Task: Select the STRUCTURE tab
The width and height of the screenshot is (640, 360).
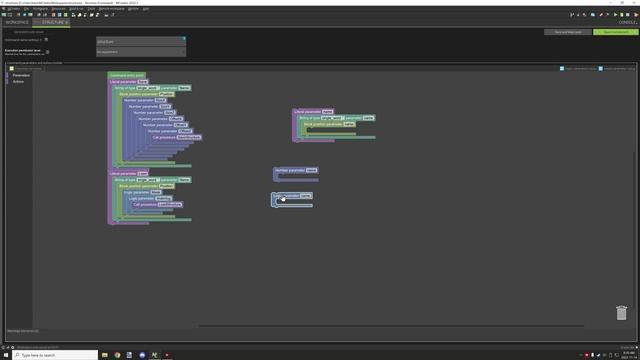Action: [52, 22]
